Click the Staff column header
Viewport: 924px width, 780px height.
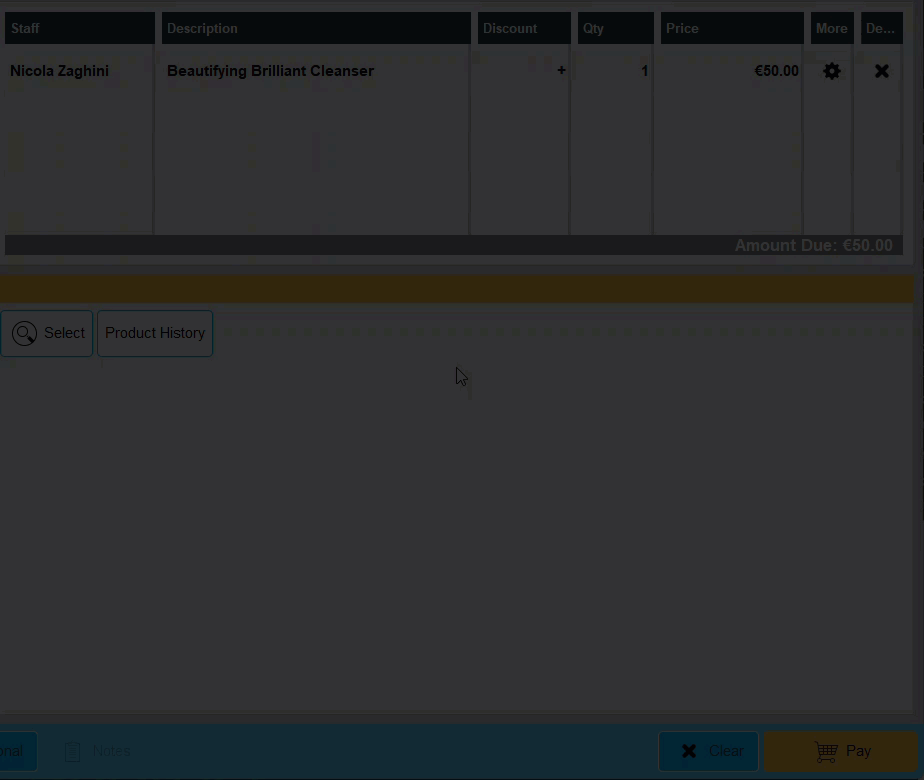tap(79, 28)
